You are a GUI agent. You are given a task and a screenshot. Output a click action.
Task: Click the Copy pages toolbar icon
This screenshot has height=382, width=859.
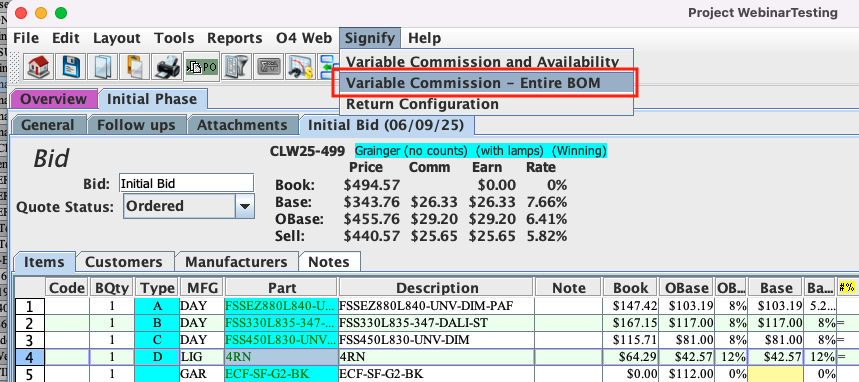(102, 67)
